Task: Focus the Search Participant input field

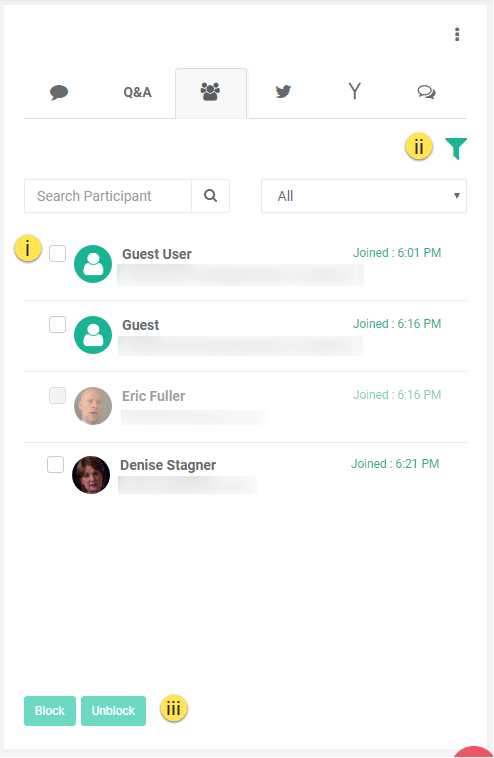Action: 108,196
